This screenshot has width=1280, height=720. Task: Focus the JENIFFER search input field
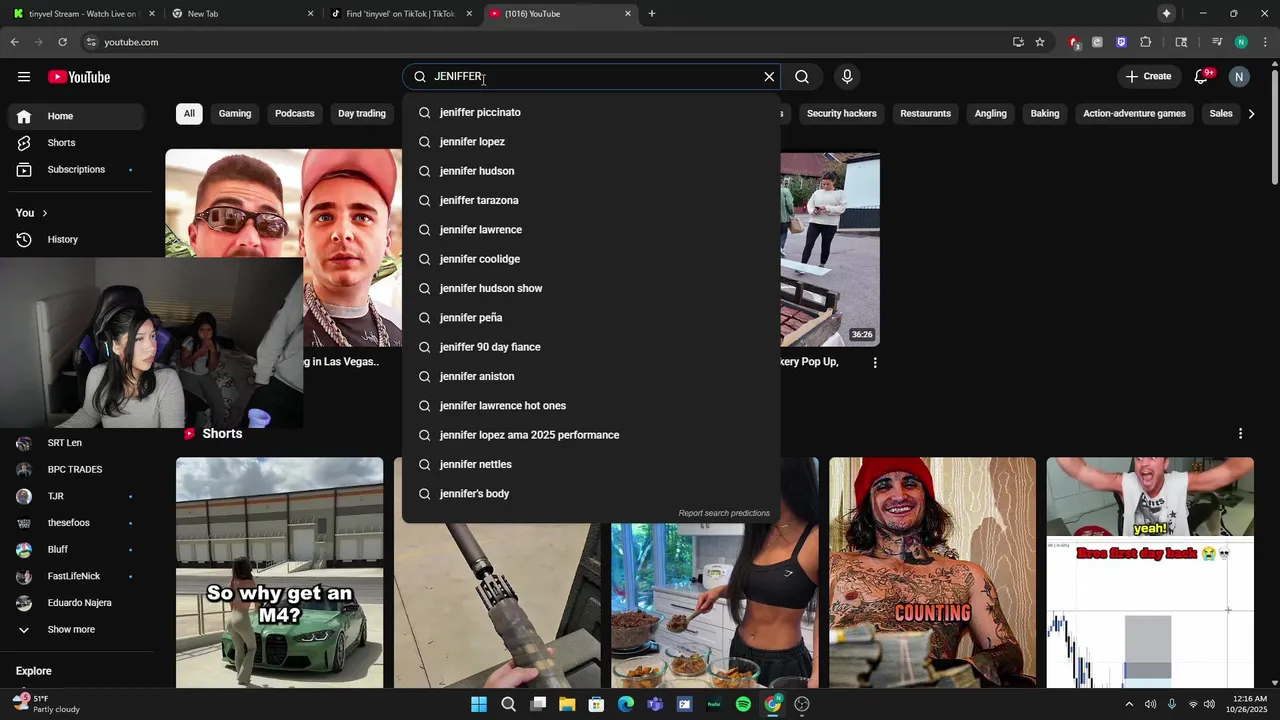[590, 77]
